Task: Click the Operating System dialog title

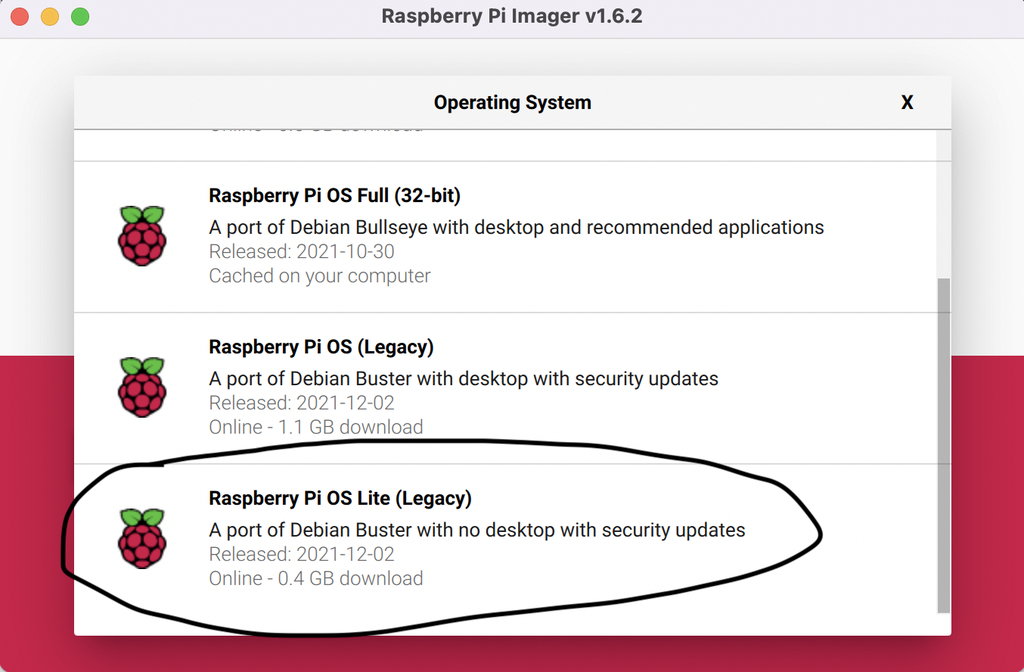Action: (512, 102)
